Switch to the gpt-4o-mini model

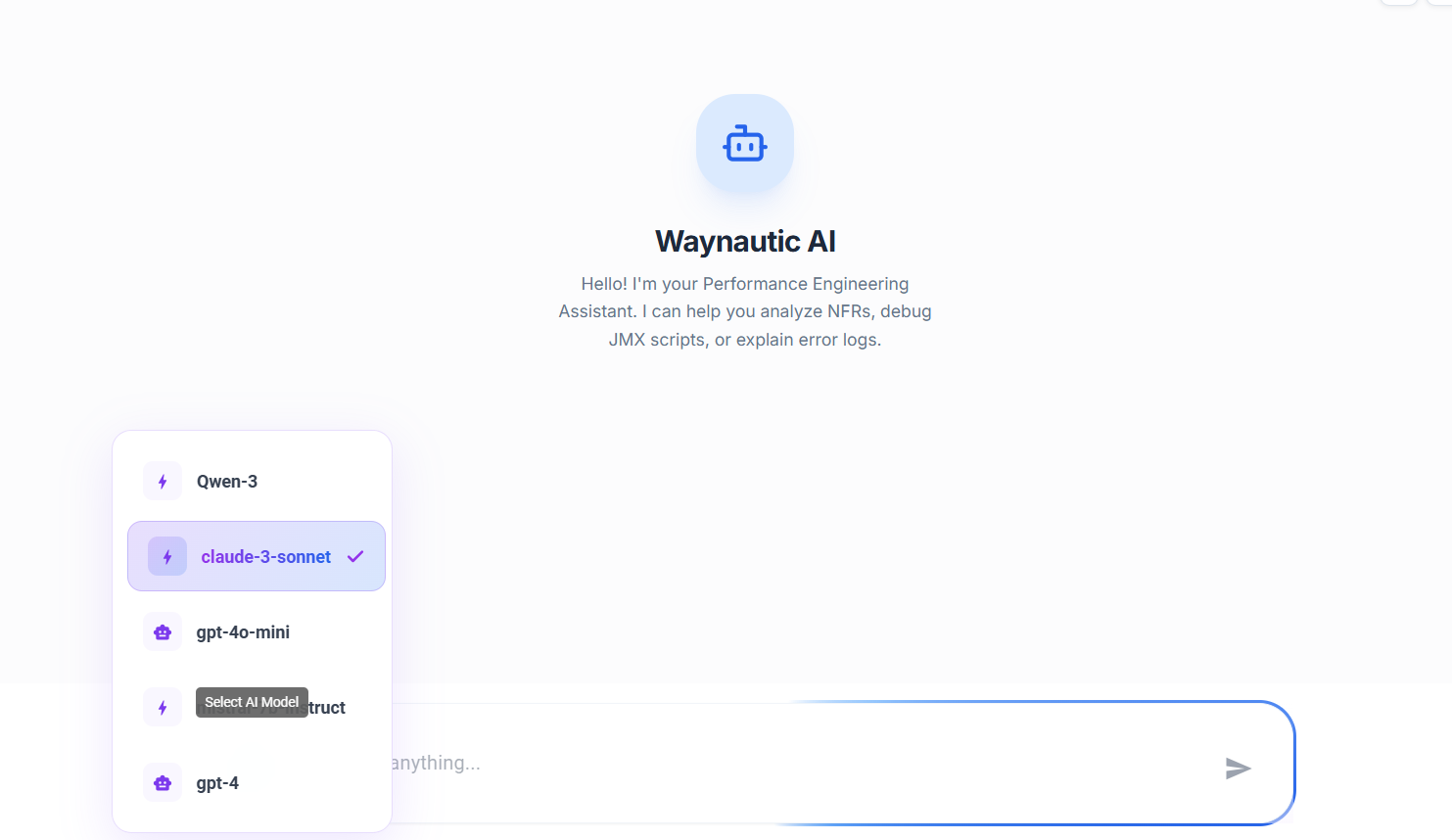243,632
